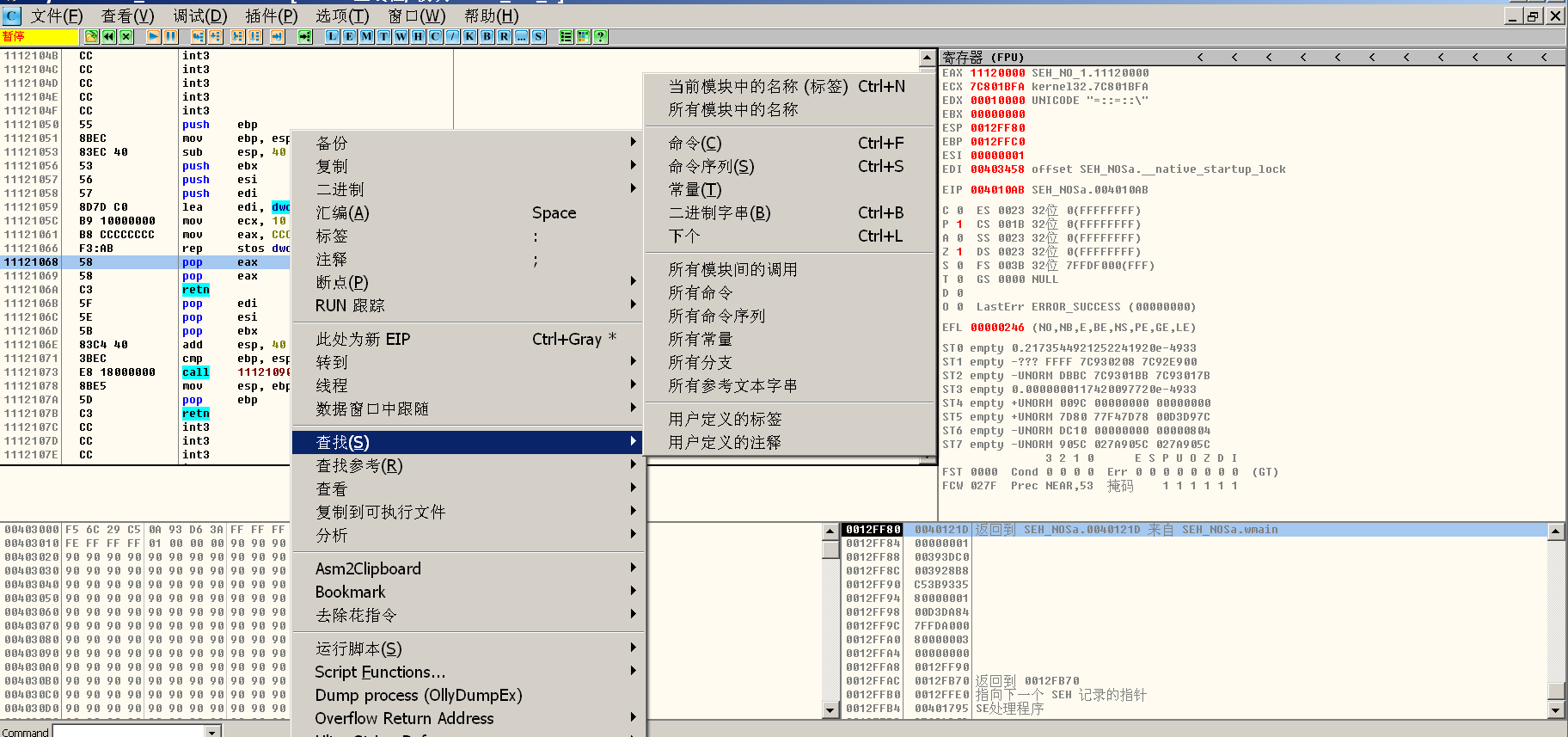Open Log window with L icon

[332, 36]
